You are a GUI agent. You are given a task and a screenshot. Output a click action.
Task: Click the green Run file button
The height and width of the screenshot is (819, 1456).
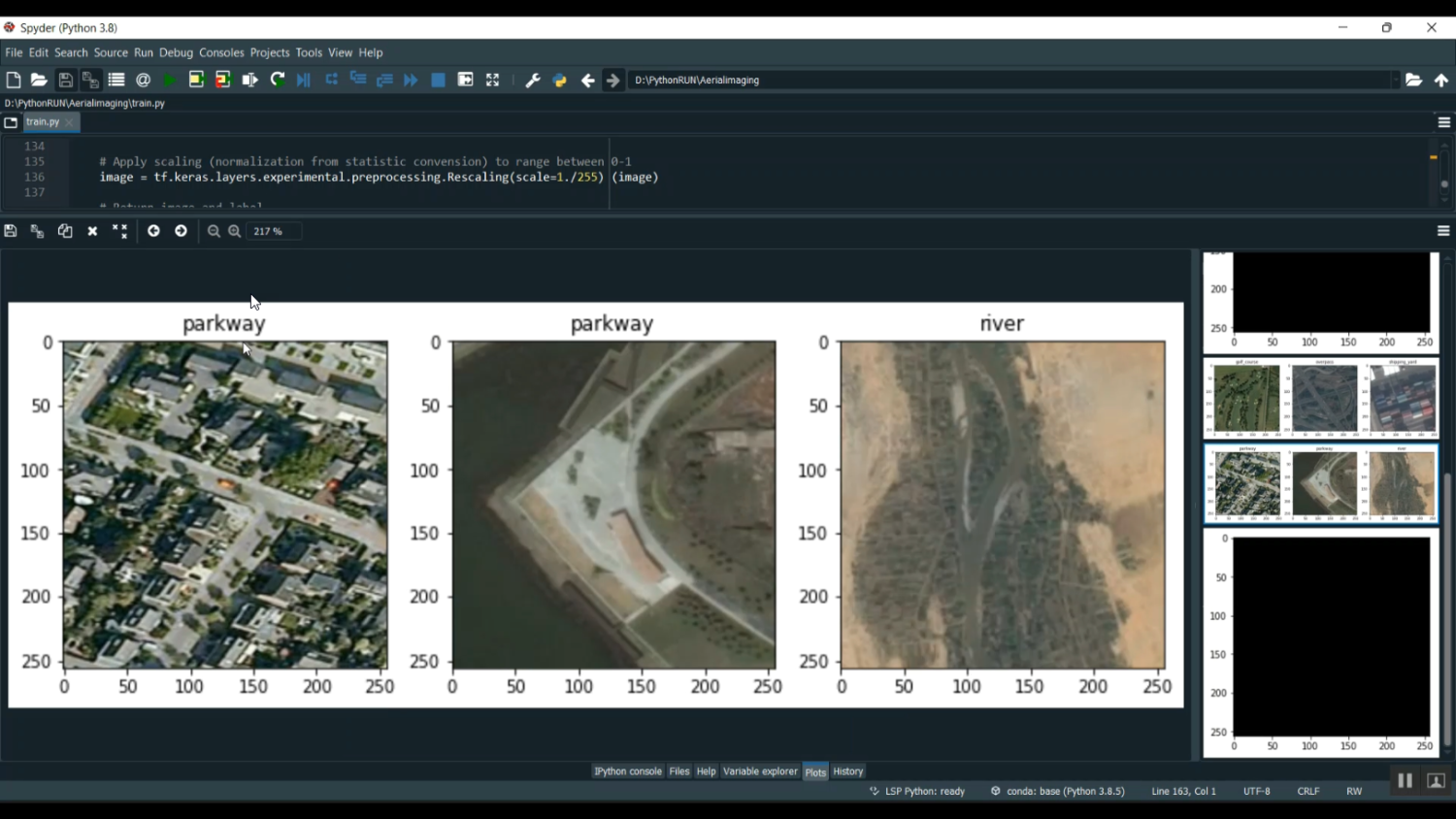[170, 81]
